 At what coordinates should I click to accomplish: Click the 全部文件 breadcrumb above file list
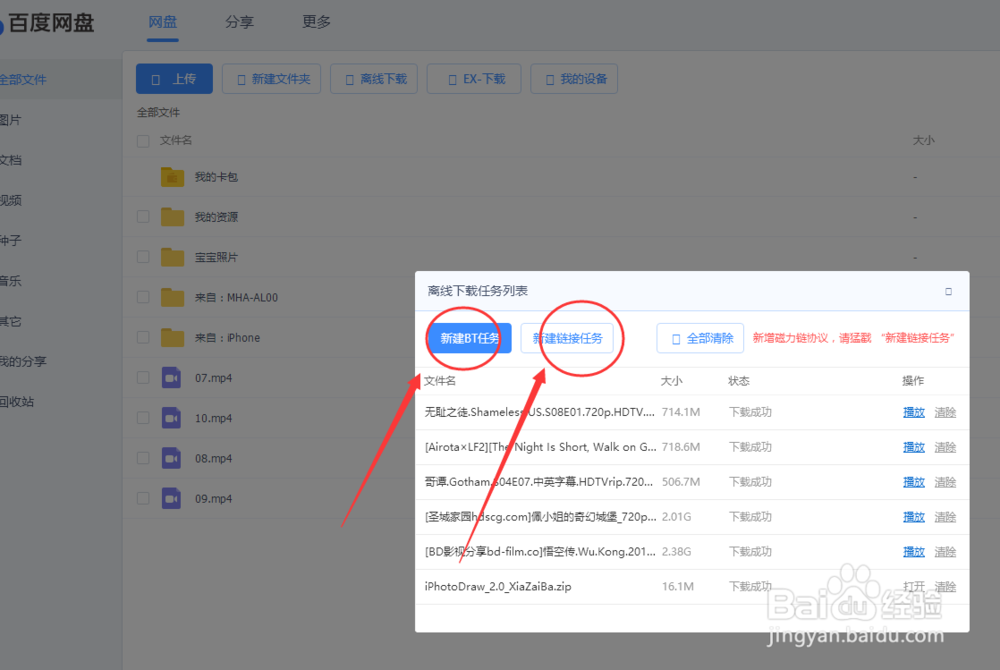click(x=158, y=112)
